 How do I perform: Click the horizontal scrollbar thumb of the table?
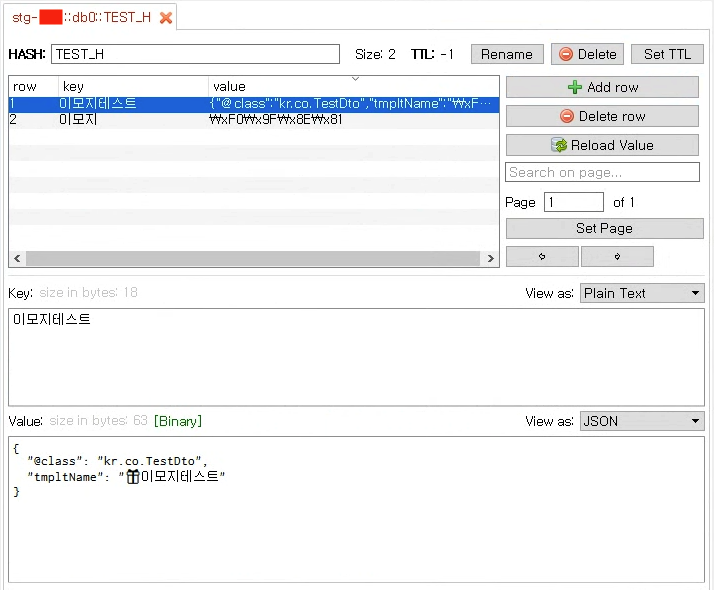pos(253,259)
